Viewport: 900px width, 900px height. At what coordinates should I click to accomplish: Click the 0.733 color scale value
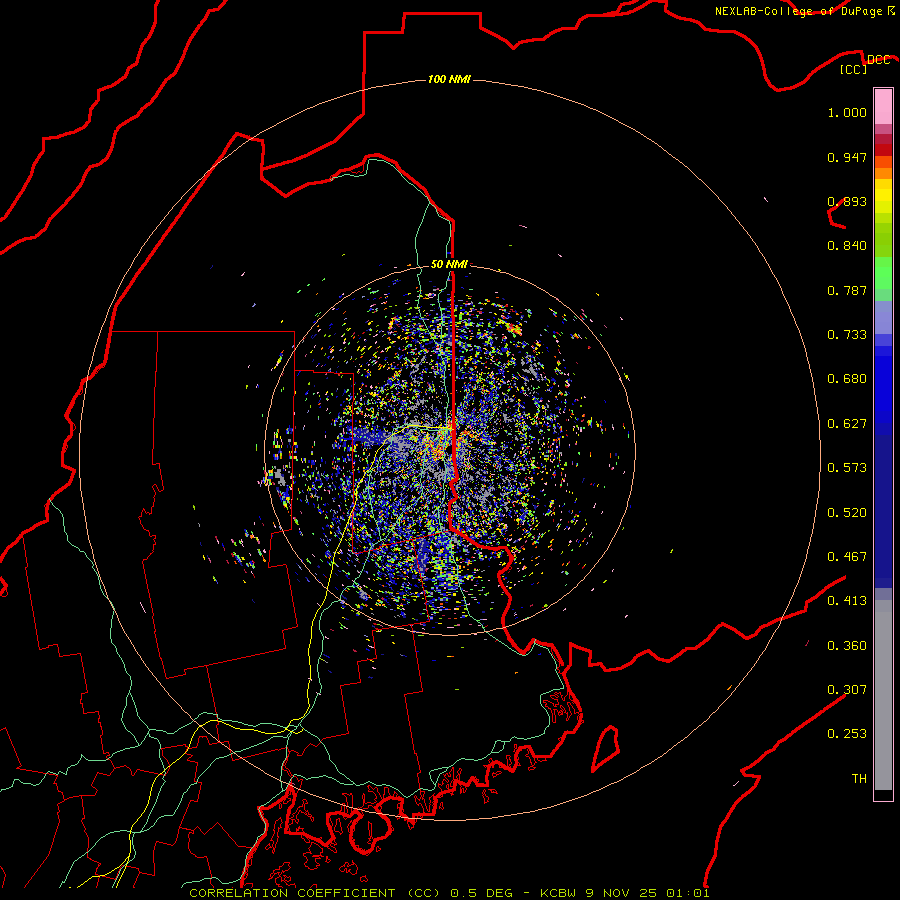[x=847, y=335]
